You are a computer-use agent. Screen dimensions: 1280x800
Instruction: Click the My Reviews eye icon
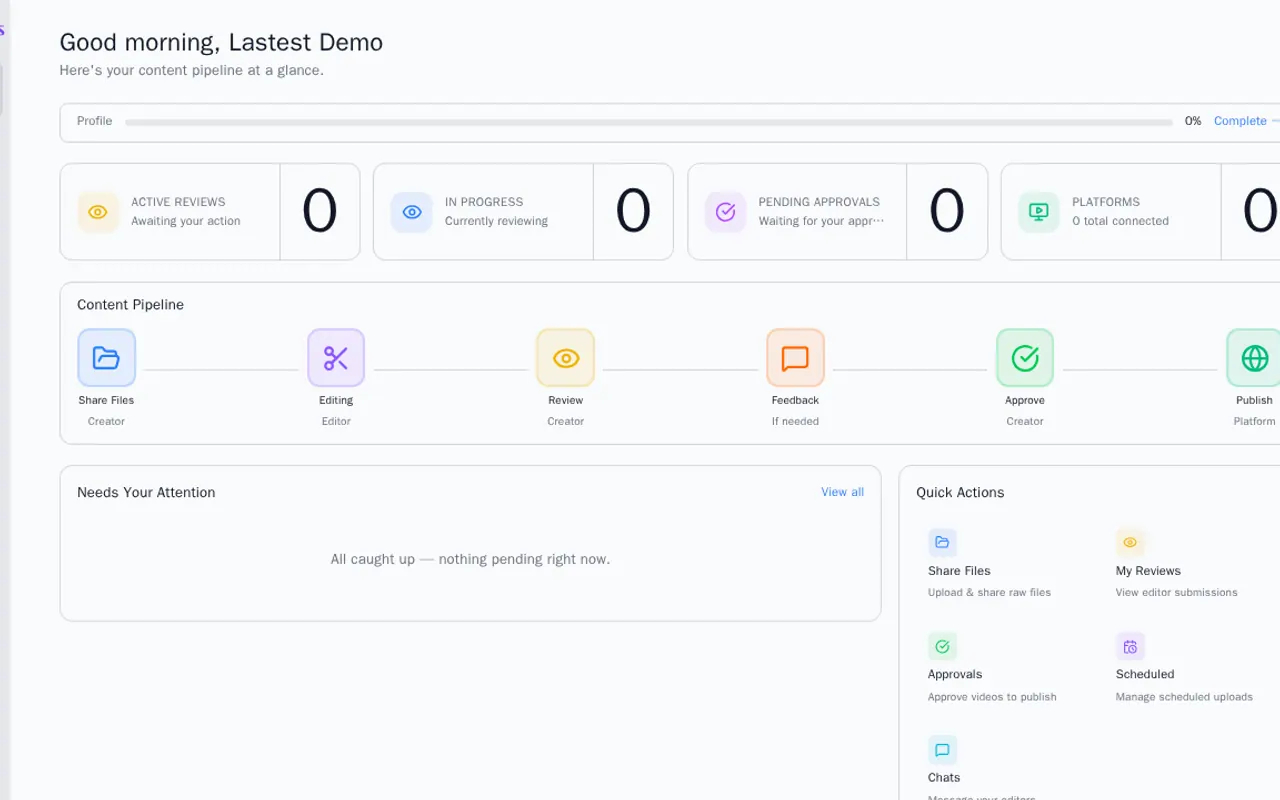click(x=1130, y=543)
